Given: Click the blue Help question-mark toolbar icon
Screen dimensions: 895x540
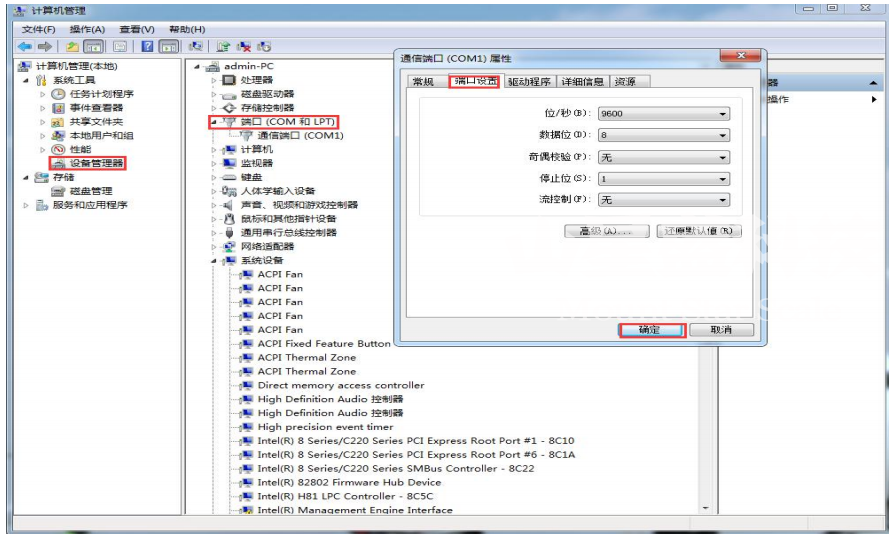Looking at the screenshot, I should pos(147,47).
